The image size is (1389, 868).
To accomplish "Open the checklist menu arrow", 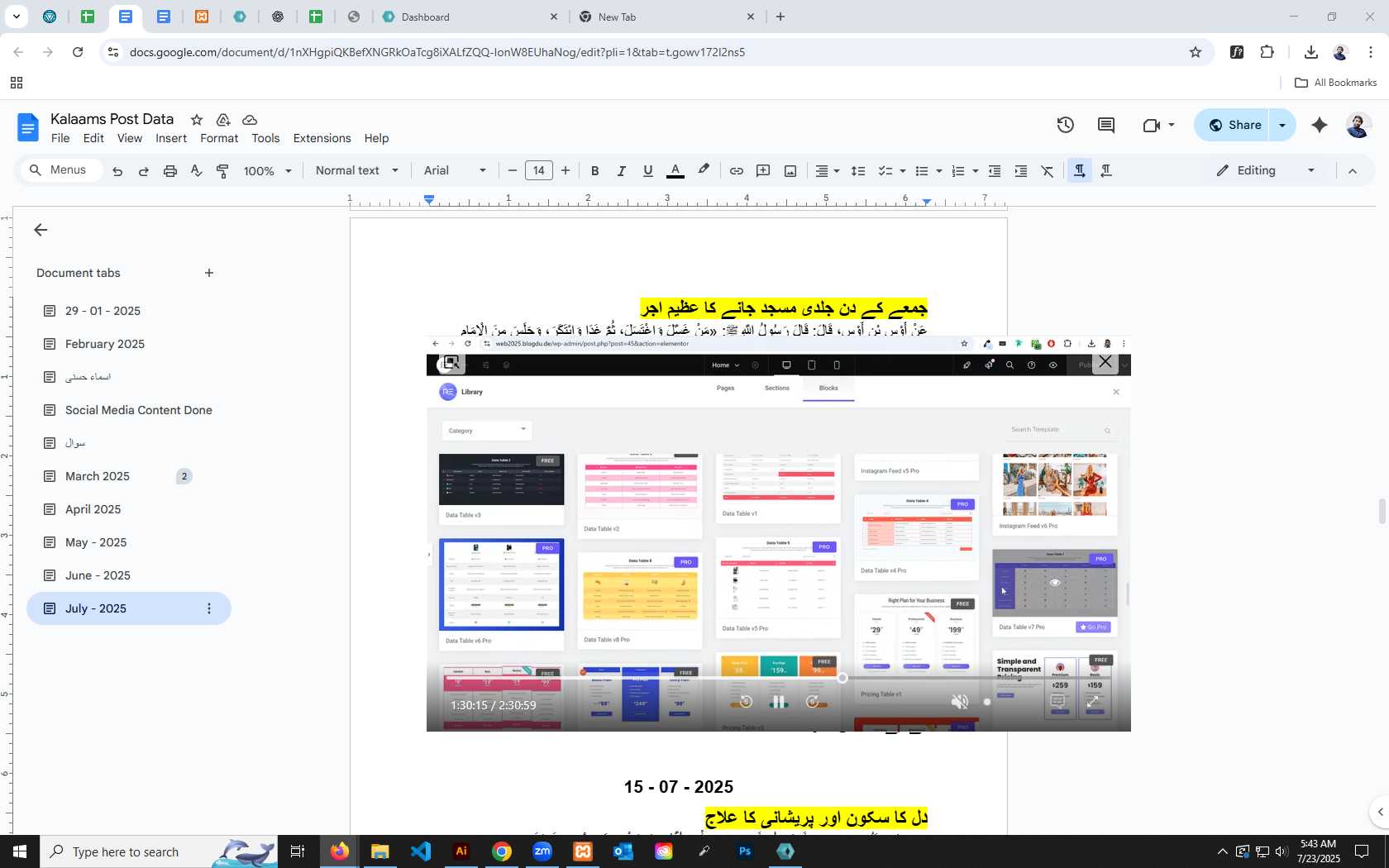I will tap(902, 171).
